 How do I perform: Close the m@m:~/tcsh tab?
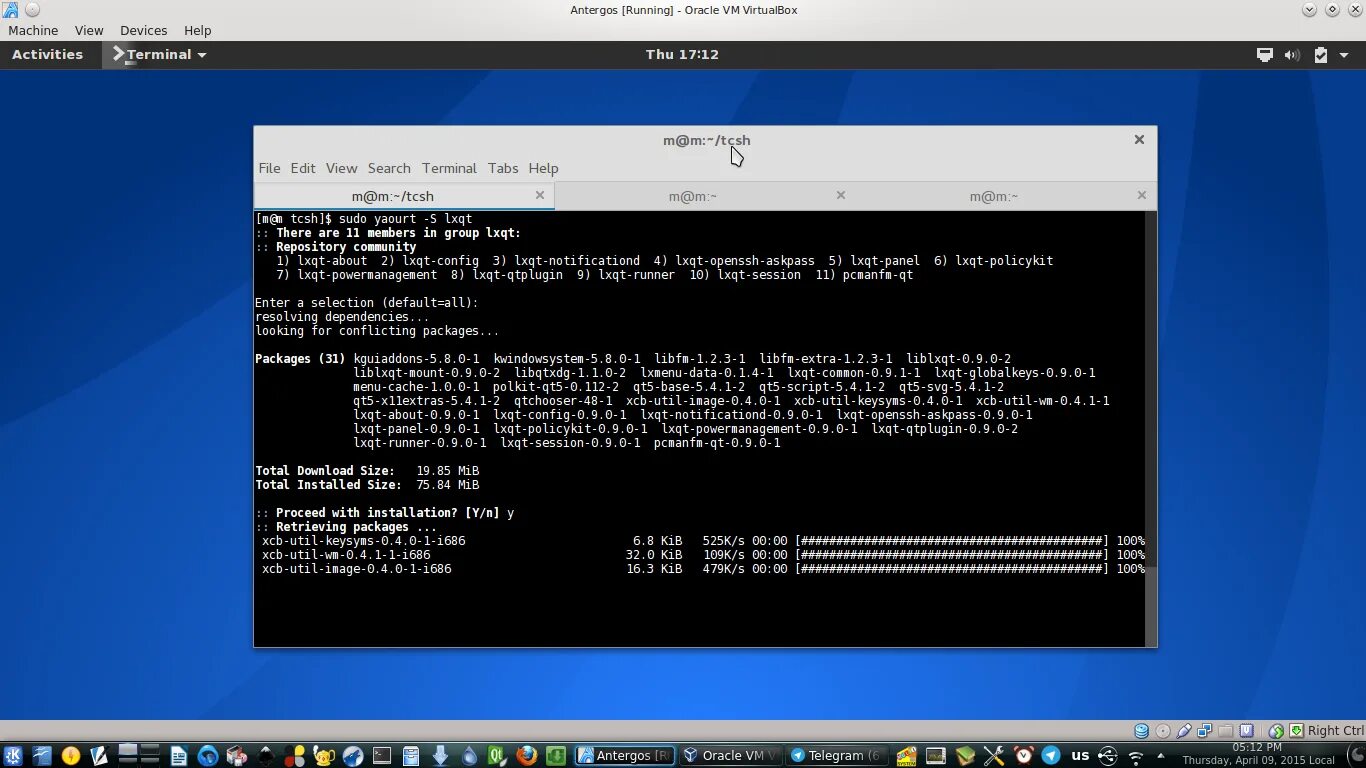[x=540, y=195]
